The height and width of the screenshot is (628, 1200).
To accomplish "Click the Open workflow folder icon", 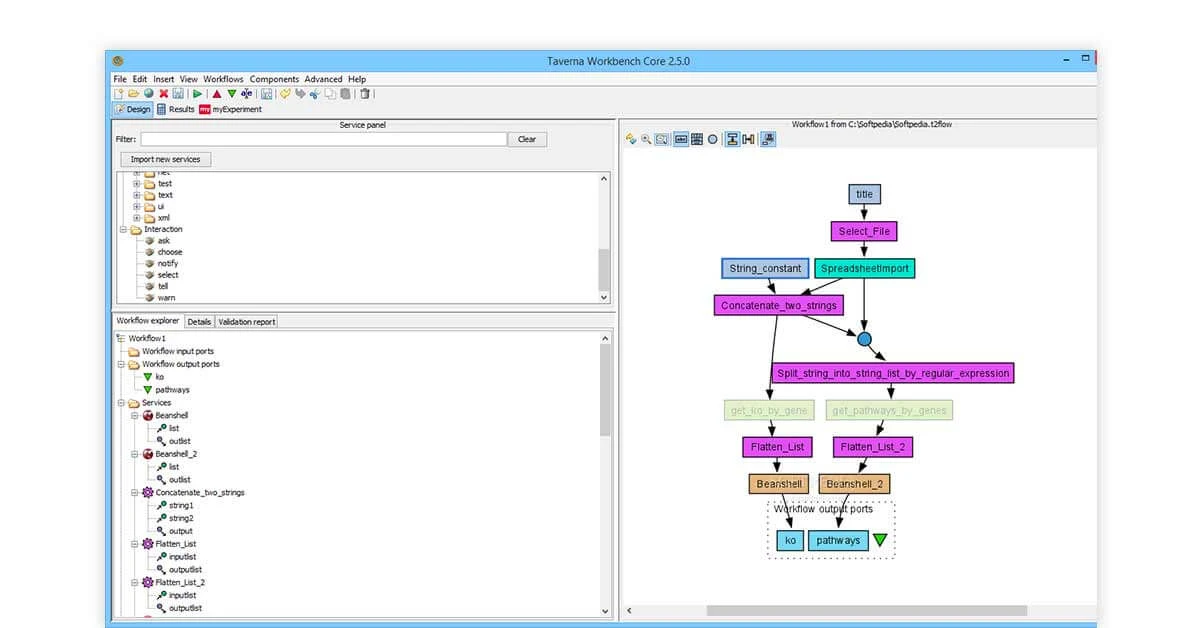I will pos(133,93).
